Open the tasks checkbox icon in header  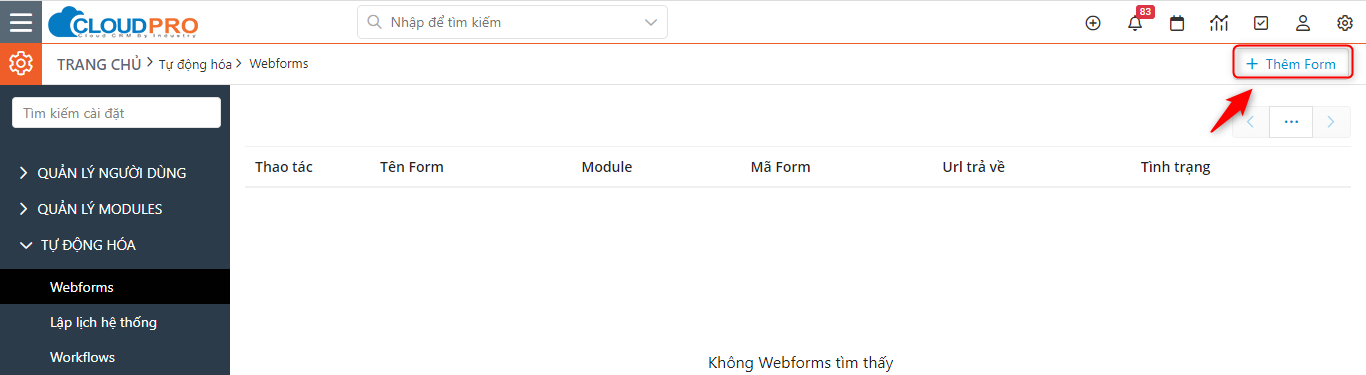point(1261,23)
